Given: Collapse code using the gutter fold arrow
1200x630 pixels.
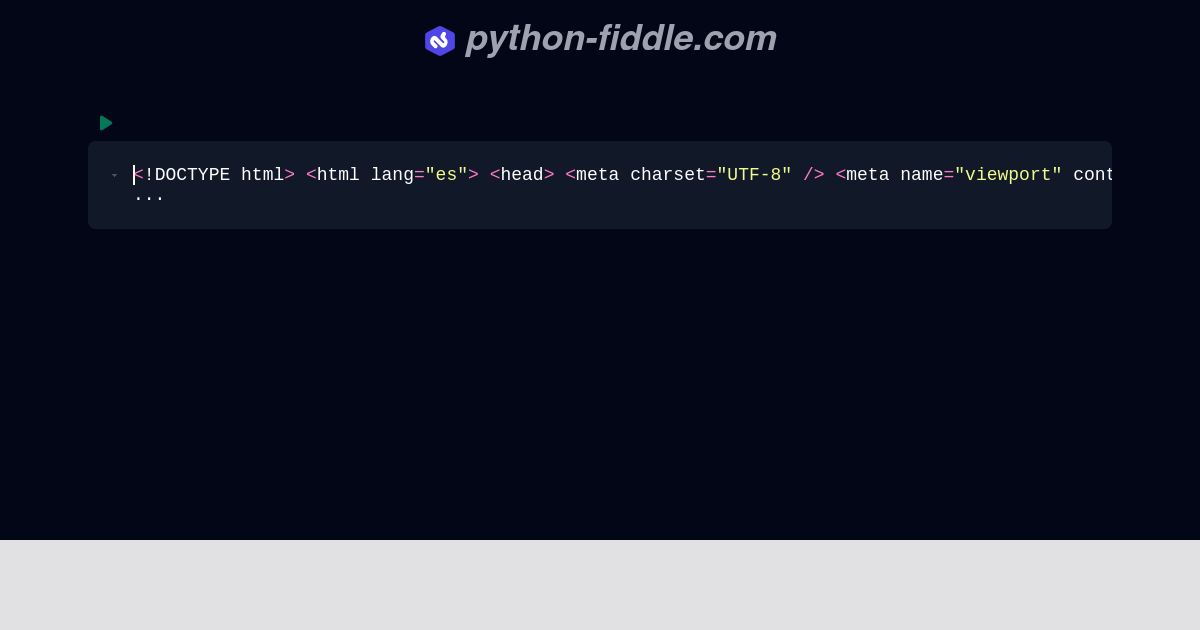Looking at the screenshot, I should click(x=114, y=175).
